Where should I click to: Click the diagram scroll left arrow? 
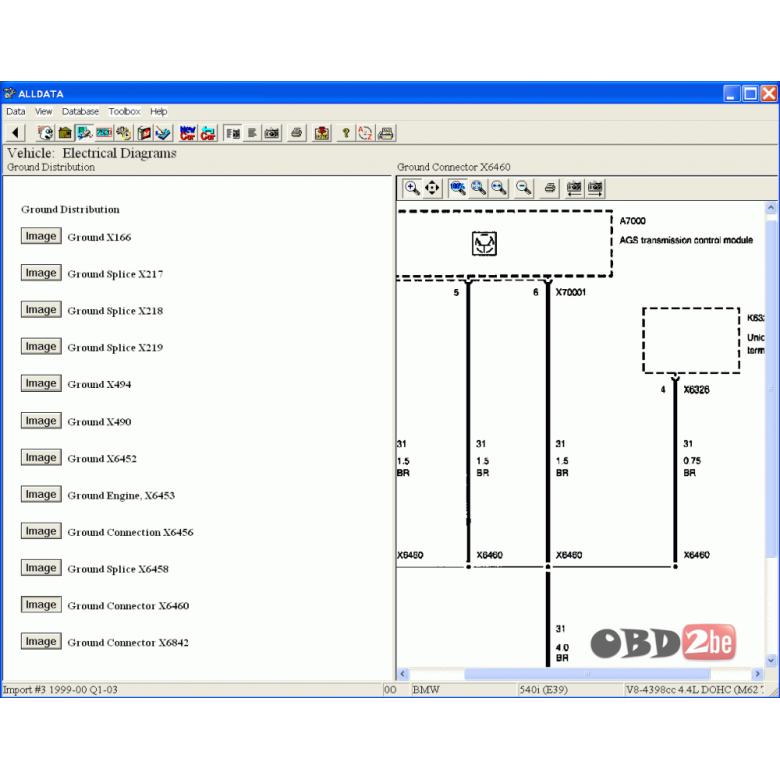point(403,674)
